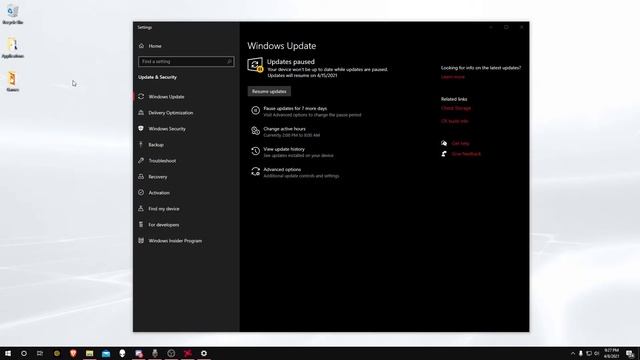Click the pause circle icon
The image size is (640, 360).
[256, 110]
